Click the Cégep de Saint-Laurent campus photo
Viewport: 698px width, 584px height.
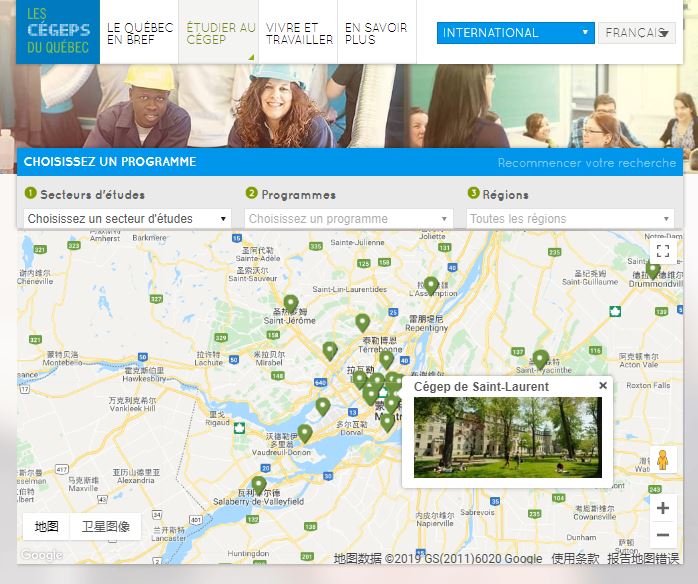click(507, 438)
